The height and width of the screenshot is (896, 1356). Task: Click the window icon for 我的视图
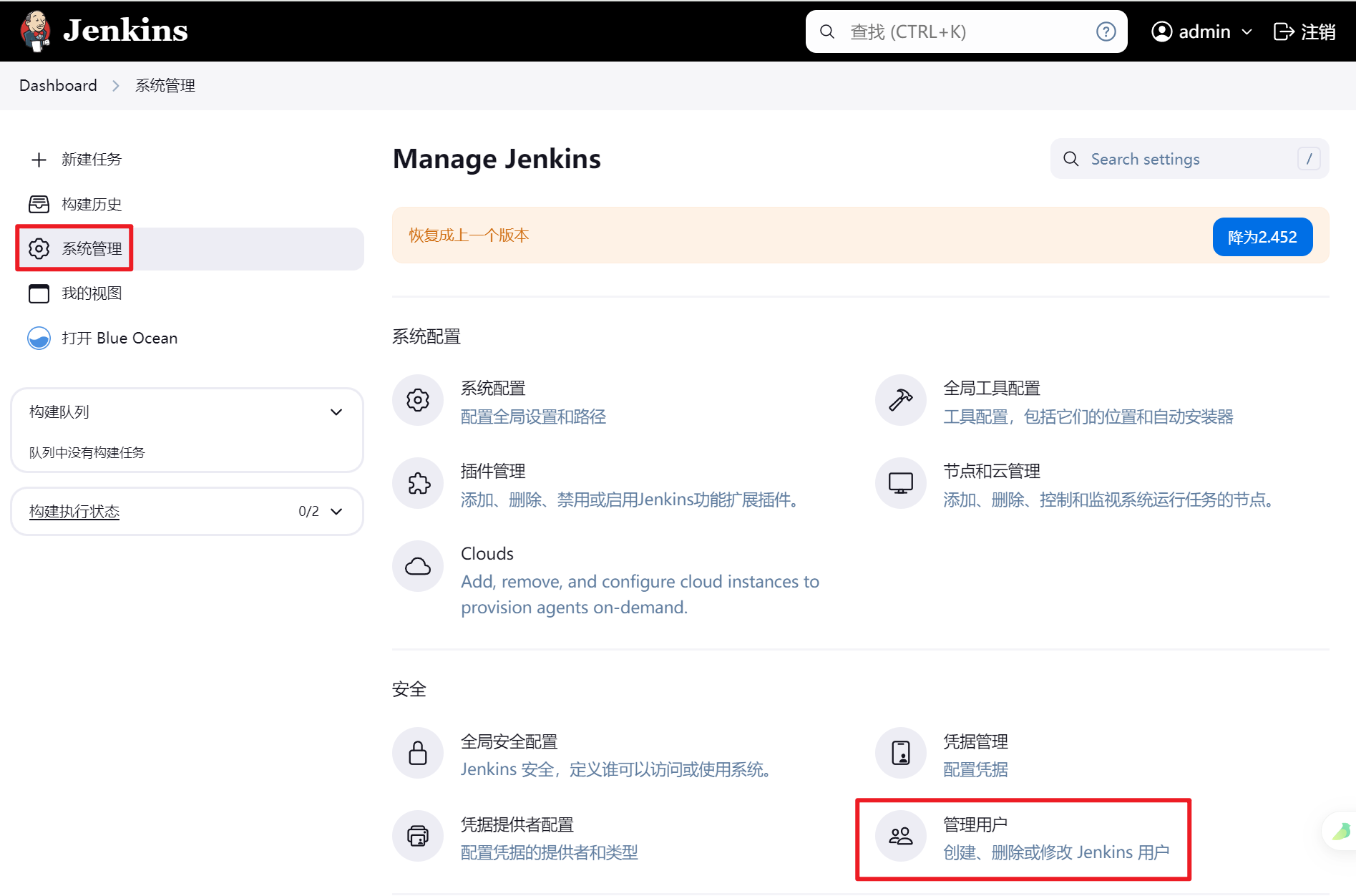[x=39, y=293]
